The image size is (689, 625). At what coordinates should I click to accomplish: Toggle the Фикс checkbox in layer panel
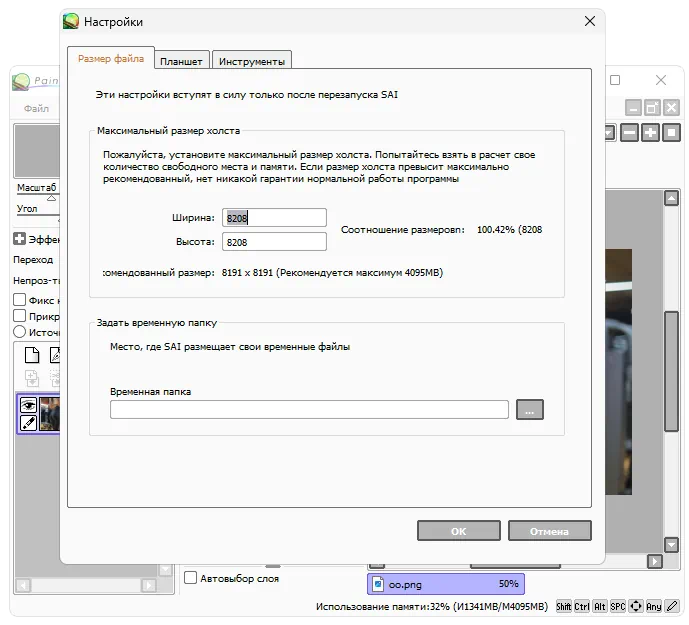[x=19, y=300]
